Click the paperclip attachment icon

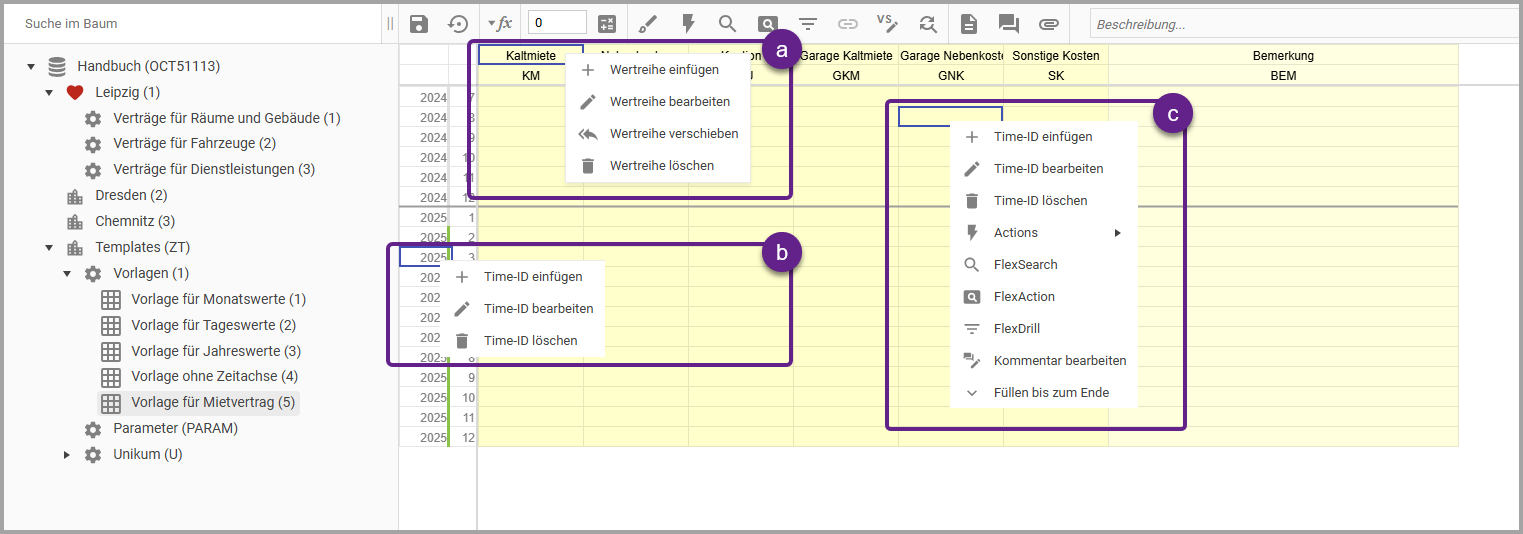[x=1048, y=24]
